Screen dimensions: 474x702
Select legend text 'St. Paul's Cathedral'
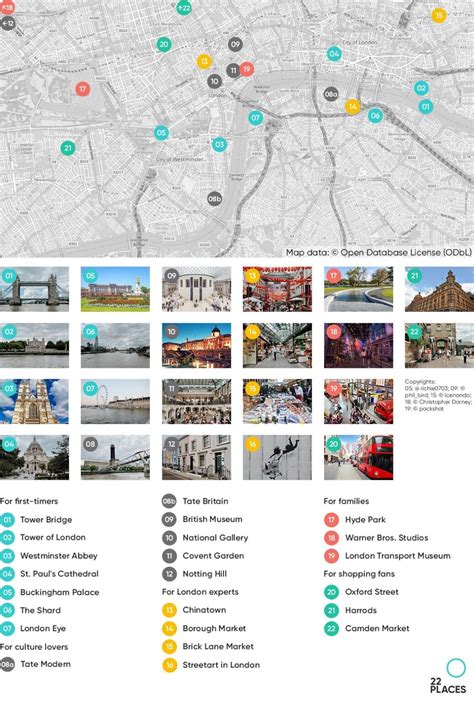point(59,574)
